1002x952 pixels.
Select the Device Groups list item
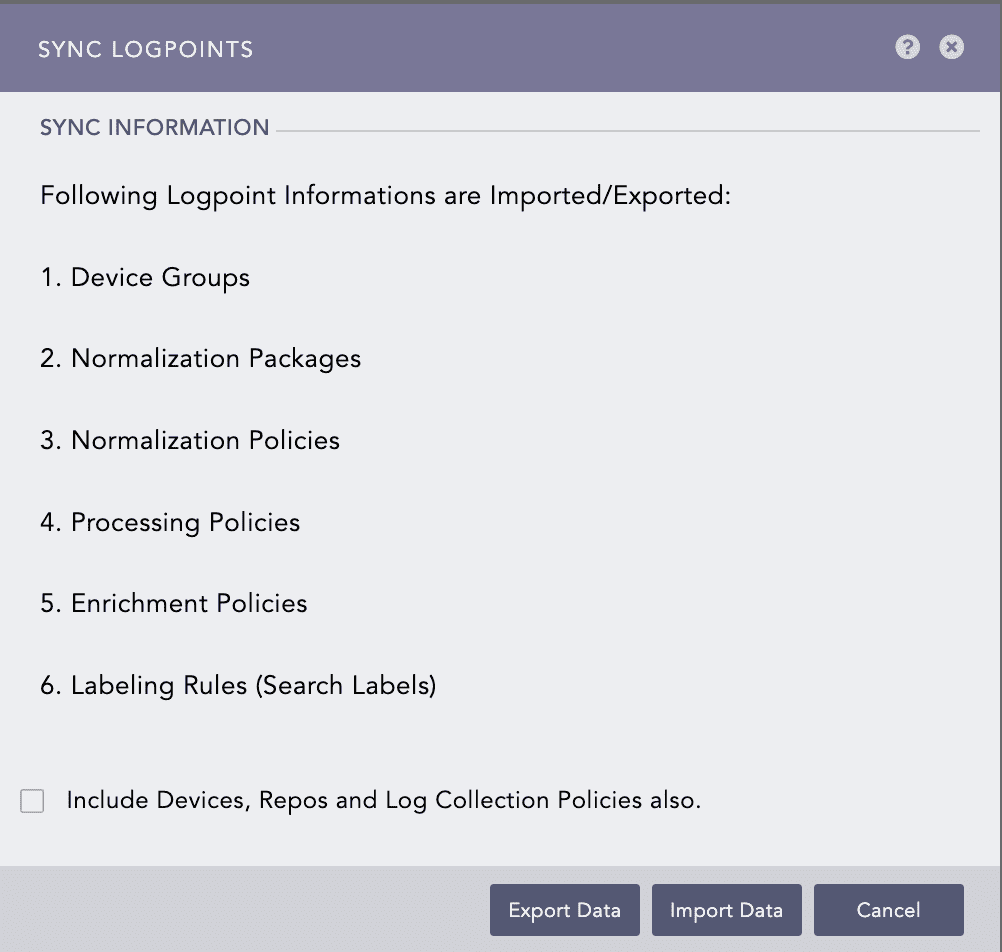coord(144,277)
